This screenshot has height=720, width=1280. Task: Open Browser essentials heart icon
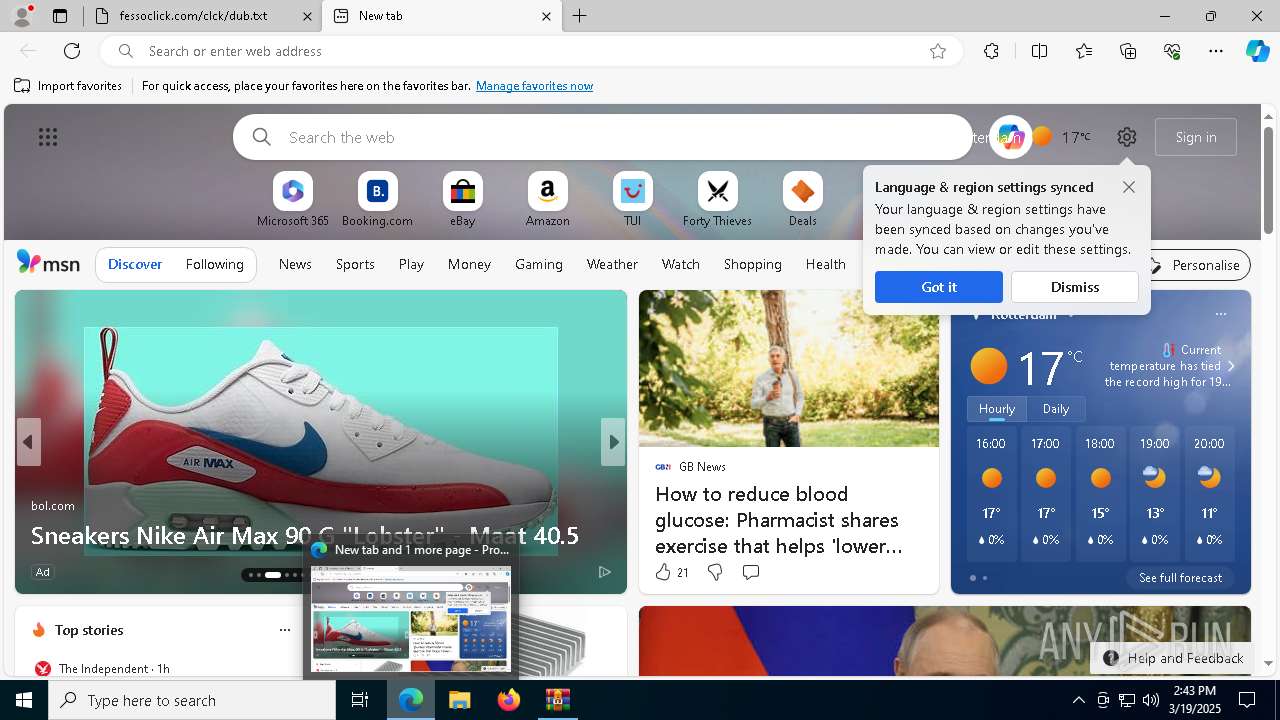click(1172, 51)
